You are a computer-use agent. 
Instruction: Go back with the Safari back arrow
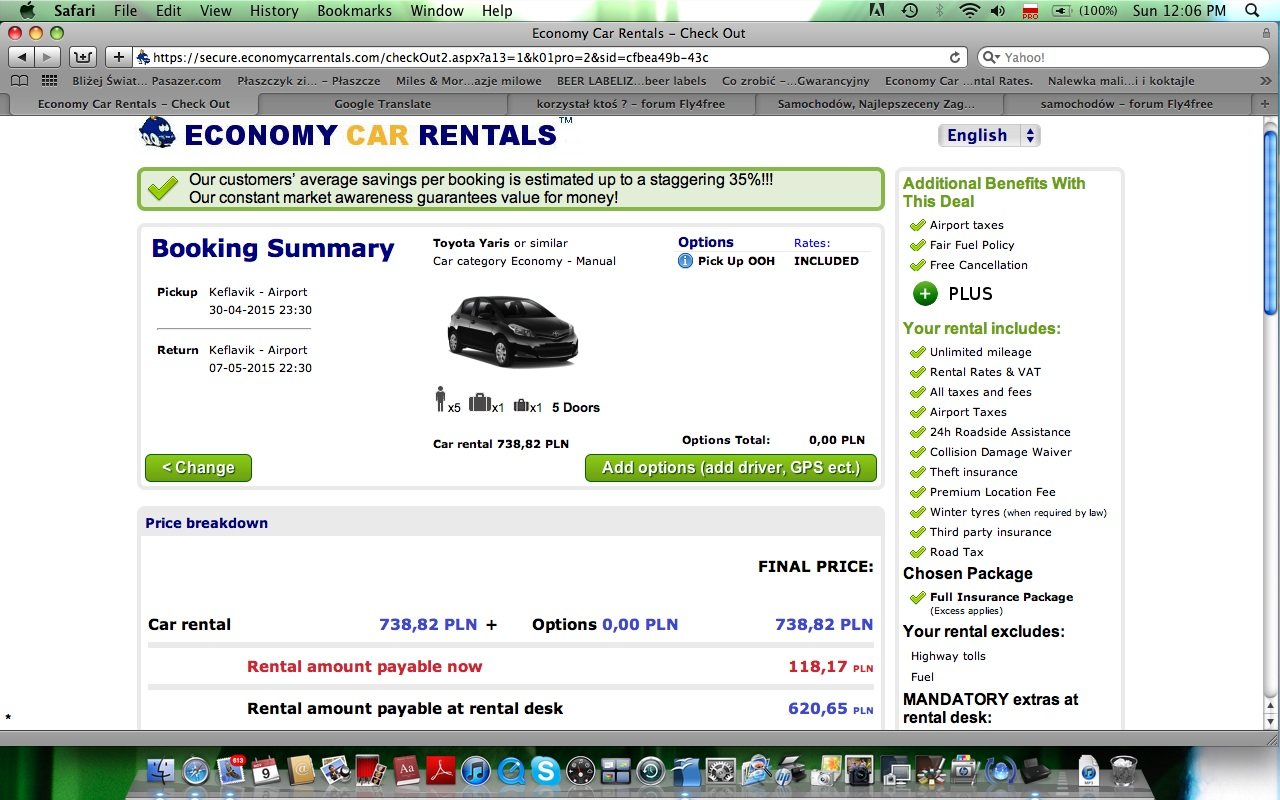click(21, 57)
